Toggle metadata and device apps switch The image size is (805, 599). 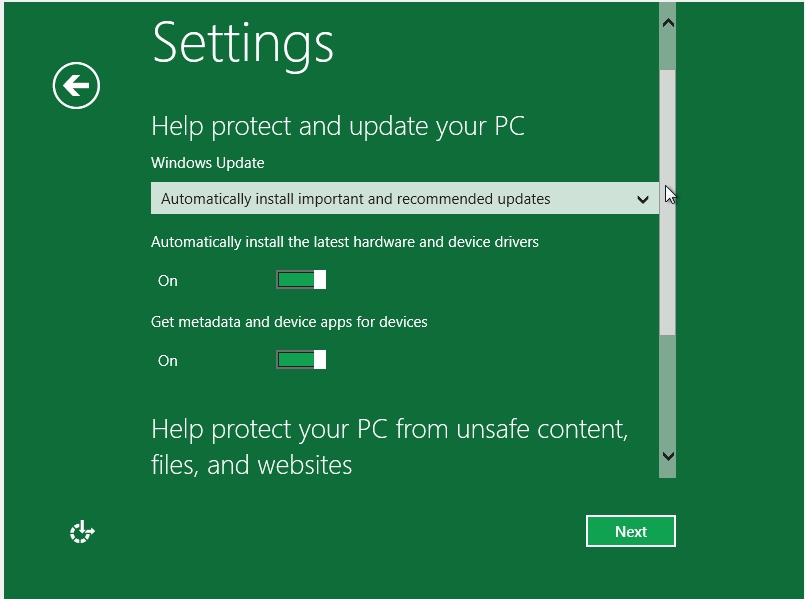(x=301, y=360)
